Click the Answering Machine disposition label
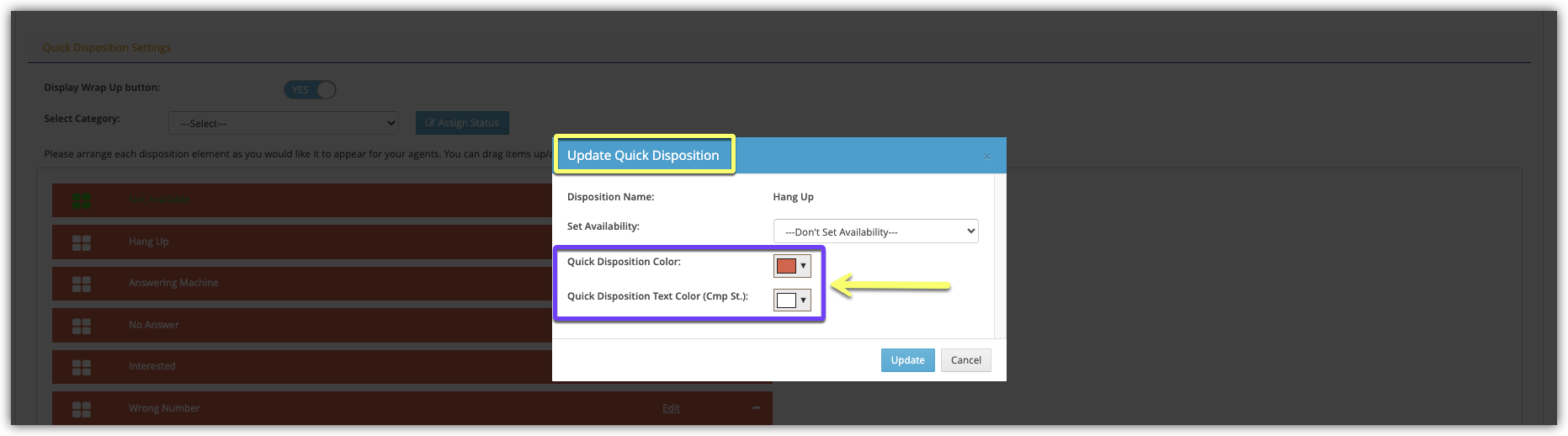1568x436 pixels. tap(173, 283)
